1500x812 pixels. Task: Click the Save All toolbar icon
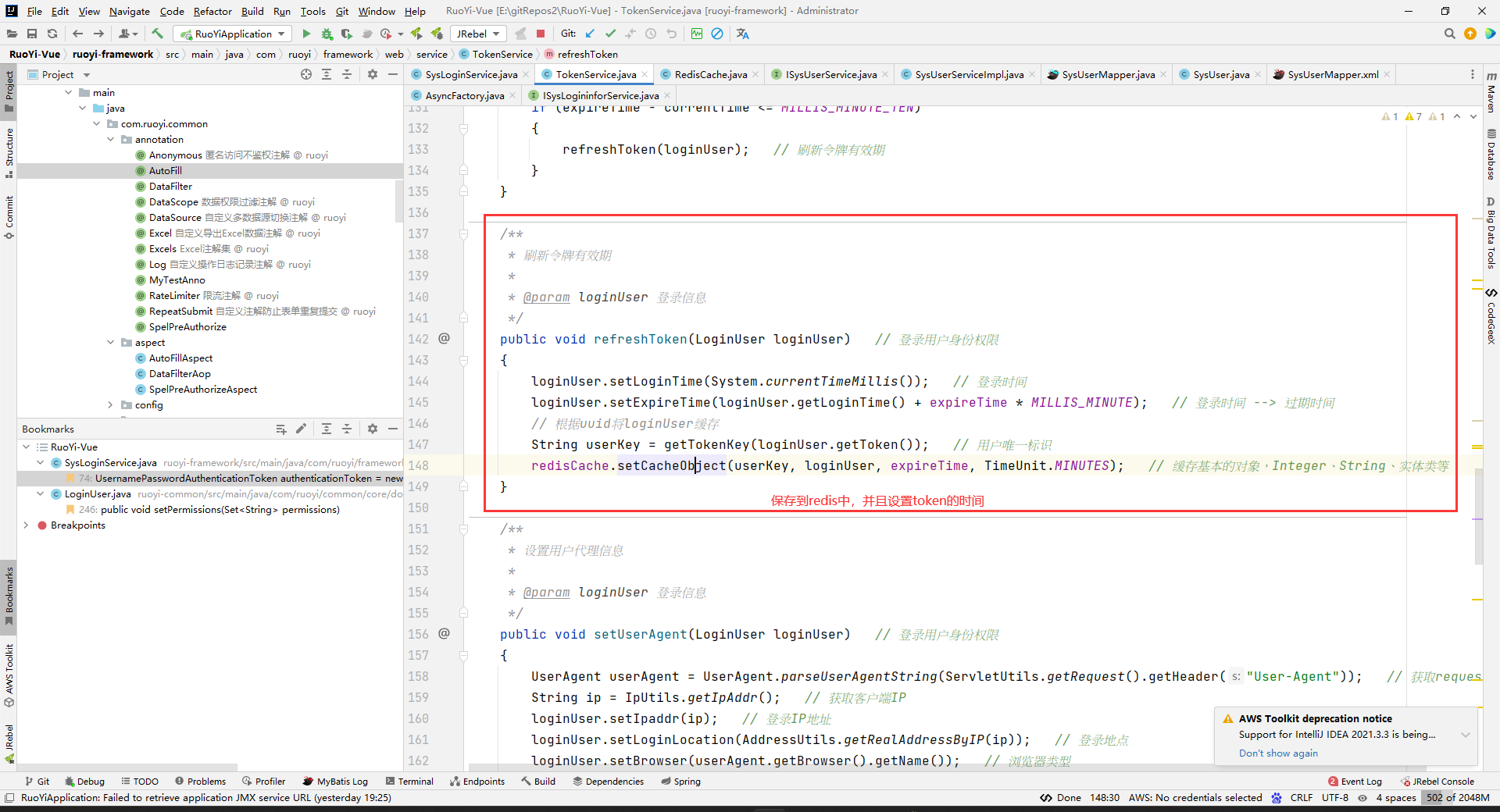(32, 34)
